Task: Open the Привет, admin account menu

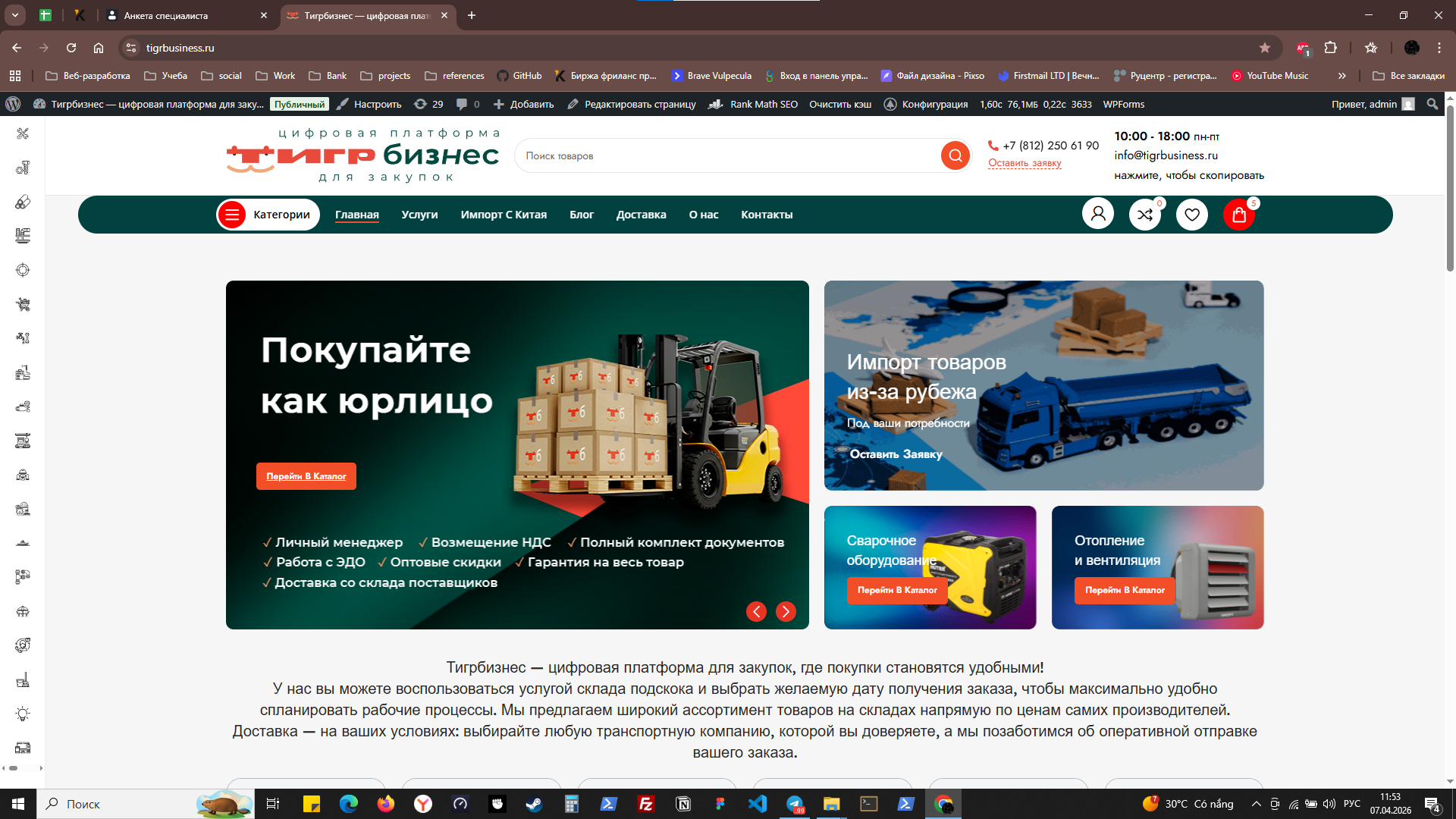Action: [x=1373, y=104]
